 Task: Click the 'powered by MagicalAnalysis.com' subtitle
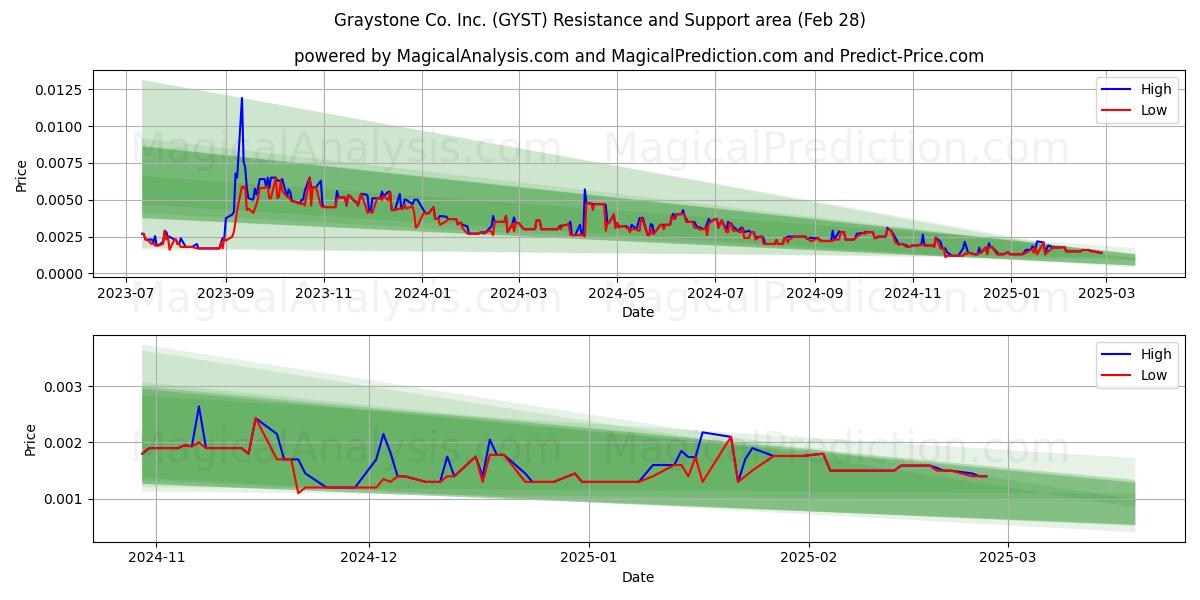tap(638, 56)
